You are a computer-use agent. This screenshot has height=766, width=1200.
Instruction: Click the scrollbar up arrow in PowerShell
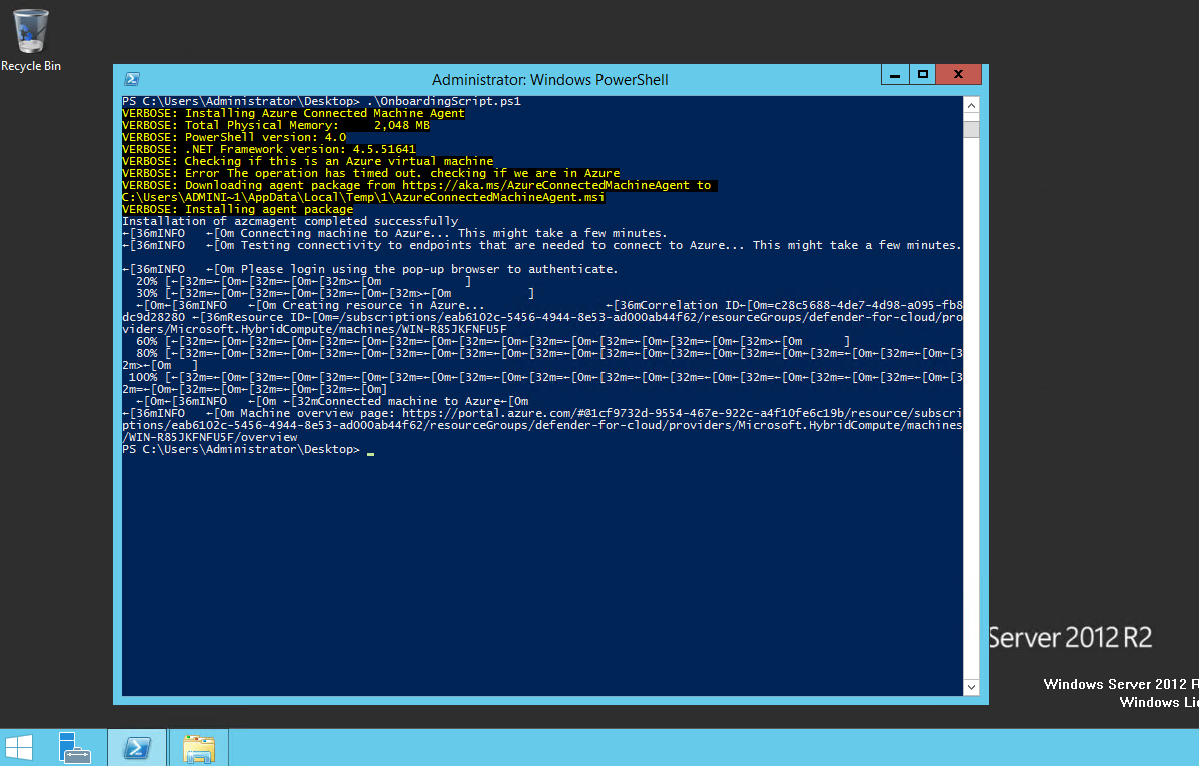pos(971,105)
